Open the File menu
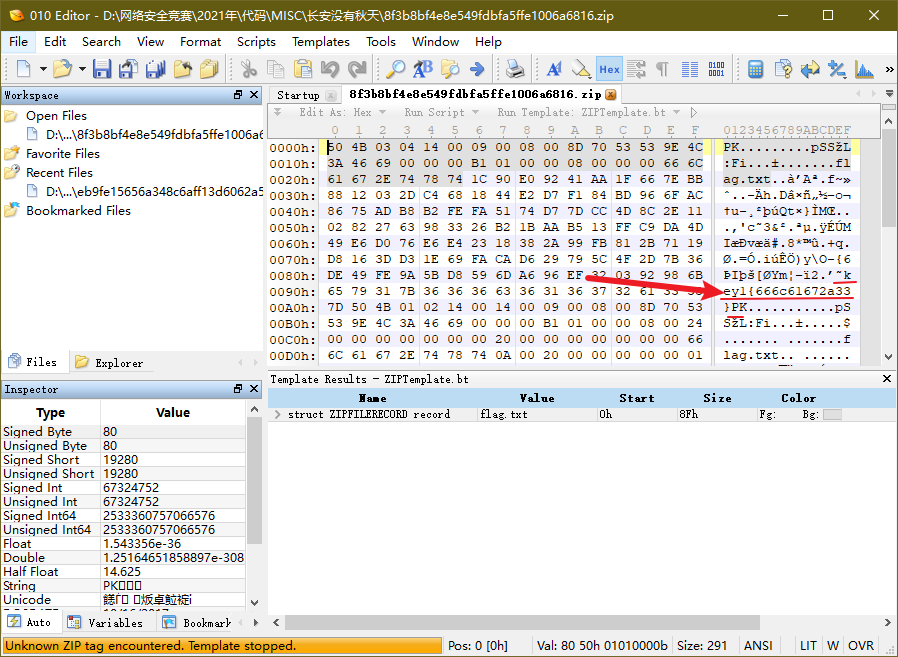Screen dimensions: 898x657 pyautogui.click(x=18, y=42)
